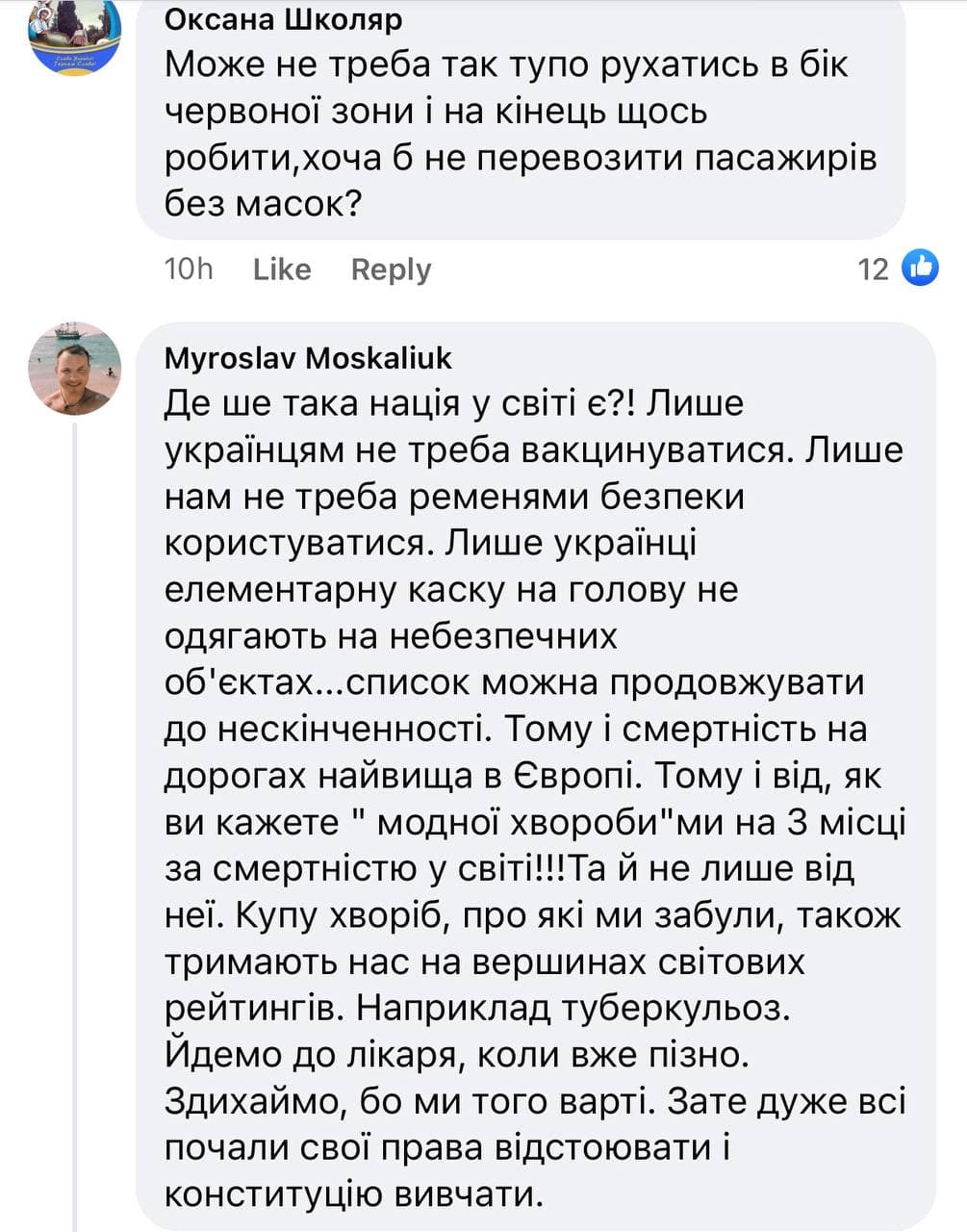
Task: Click the phrase "без масок?" in Оксана's comment
Action: pyautogui.click(x=263, y=204)
